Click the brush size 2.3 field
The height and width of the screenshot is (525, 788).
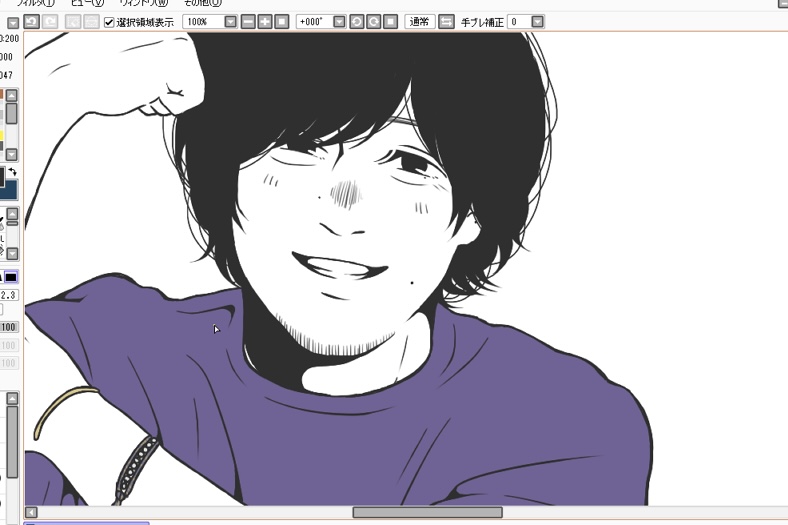click(9, 295)
